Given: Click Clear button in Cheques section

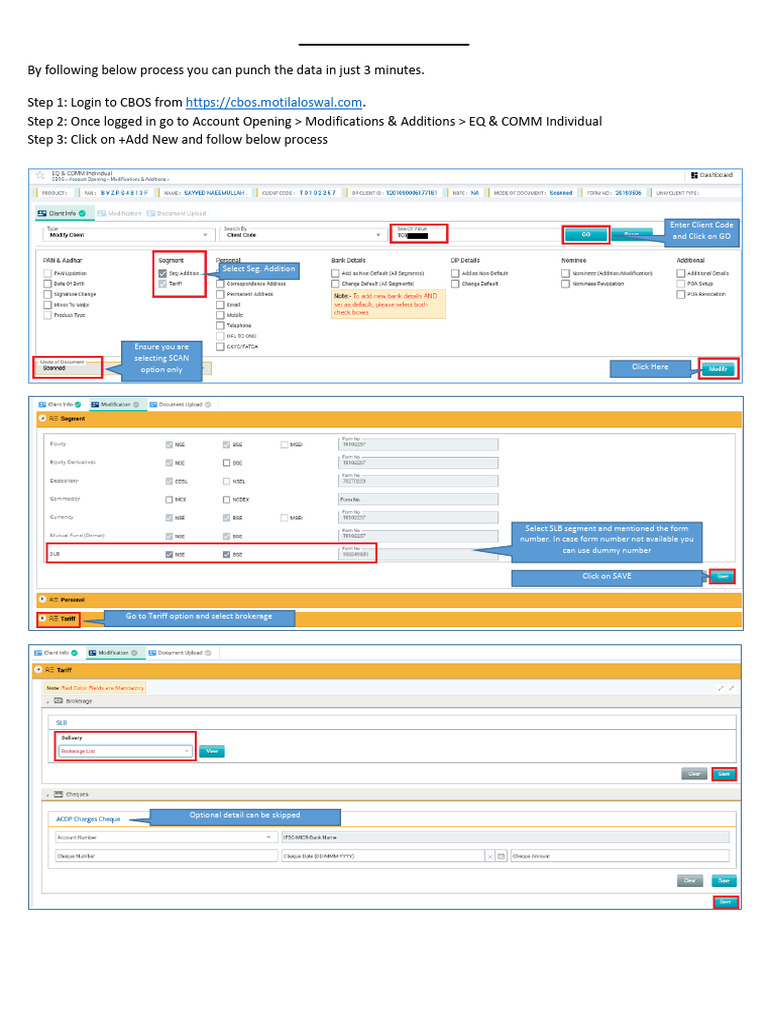Looking at the screenshot, I should (690, 881).
